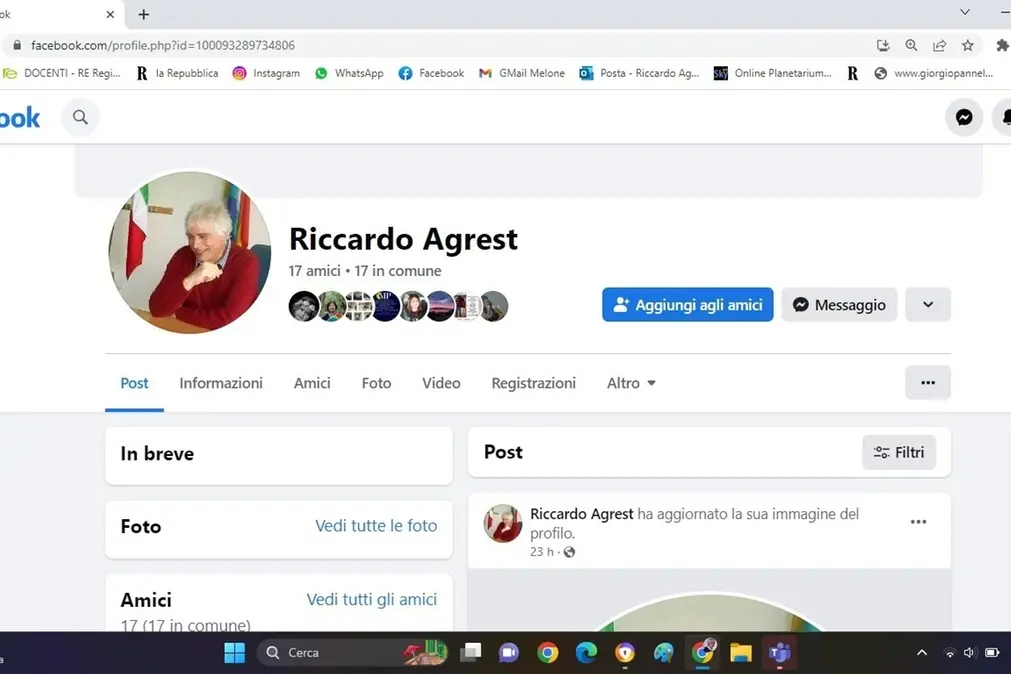
Task: Open the Video tab
Action: coord(441,383)
